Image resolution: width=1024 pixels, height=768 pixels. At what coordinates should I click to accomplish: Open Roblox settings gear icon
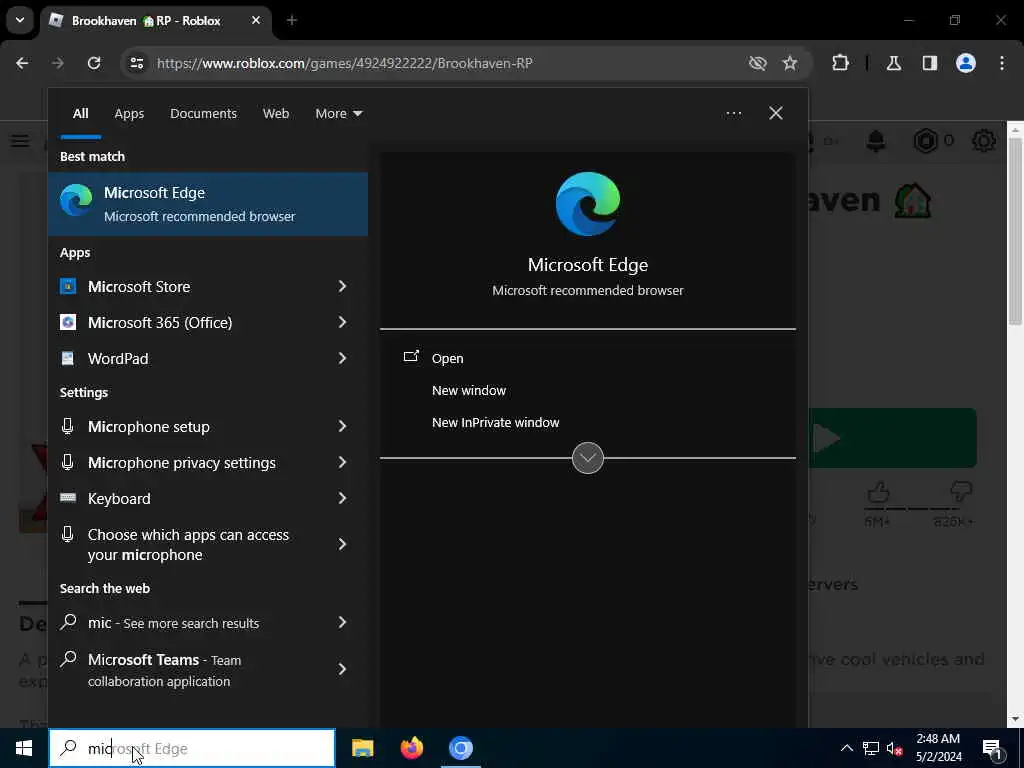tap(984, 140)
